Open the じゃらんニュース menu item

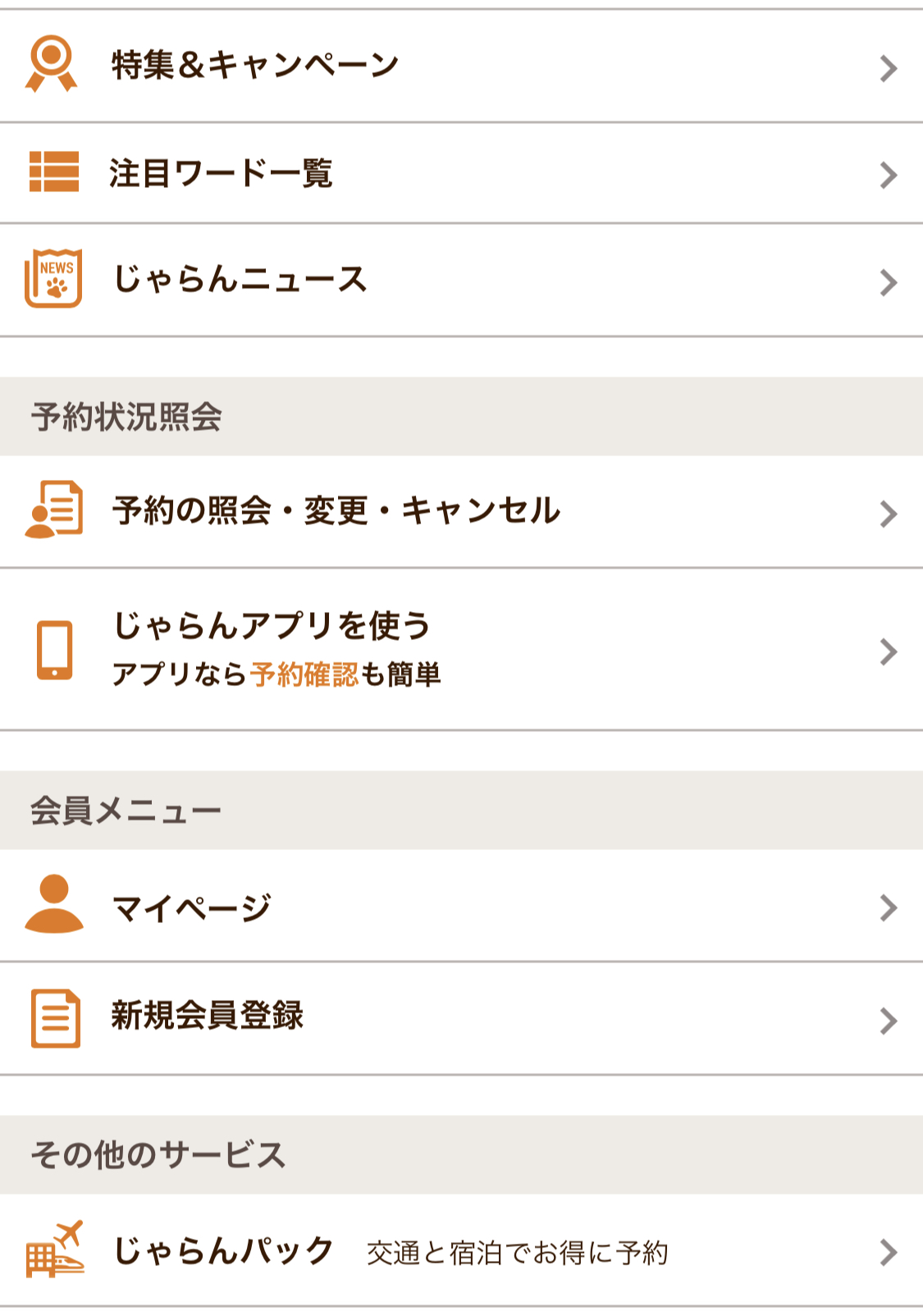coord(240,279)
